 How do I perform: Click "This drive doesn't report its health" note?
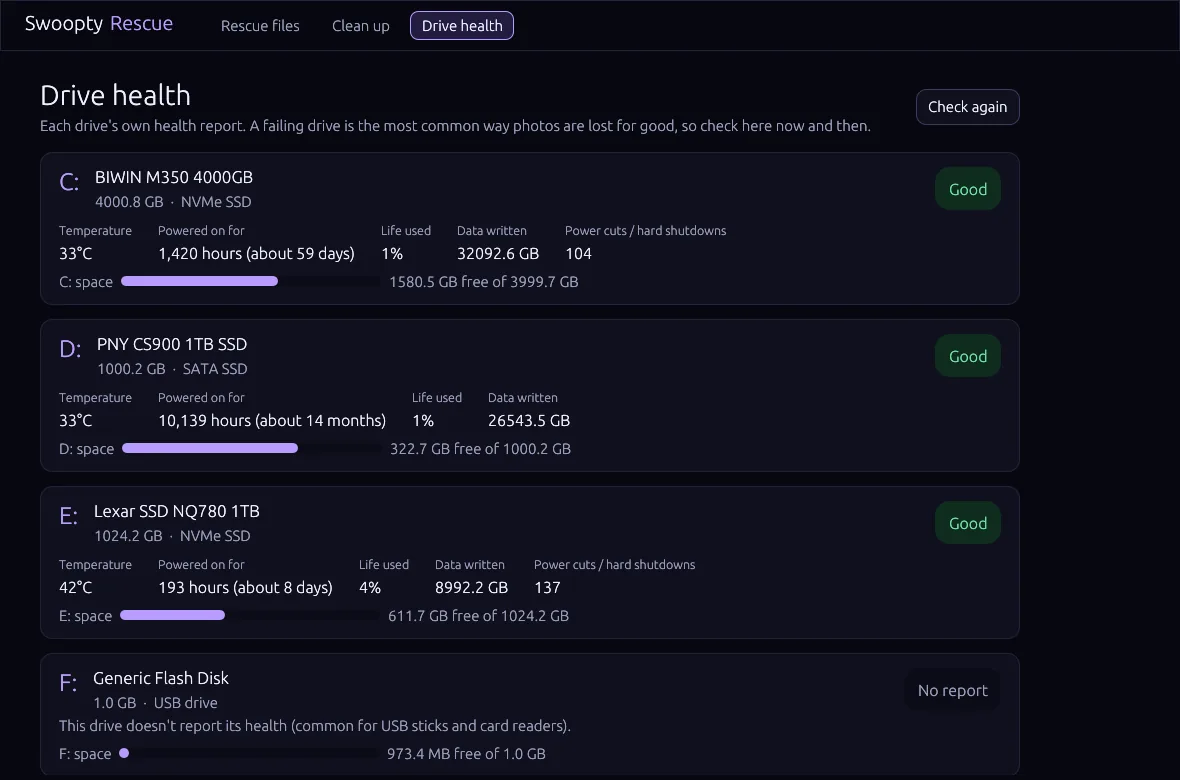315,727
